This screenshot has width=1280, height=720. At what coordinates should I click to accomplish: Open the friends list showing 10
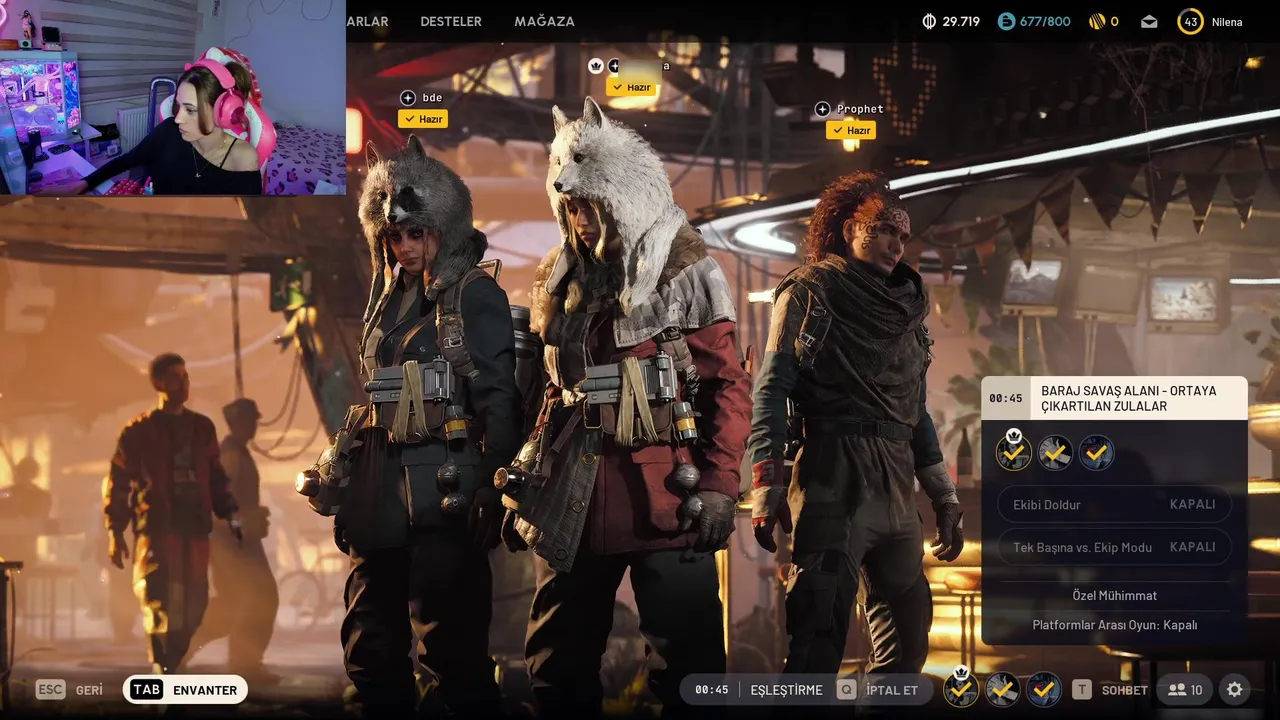tap(1185, 690)
